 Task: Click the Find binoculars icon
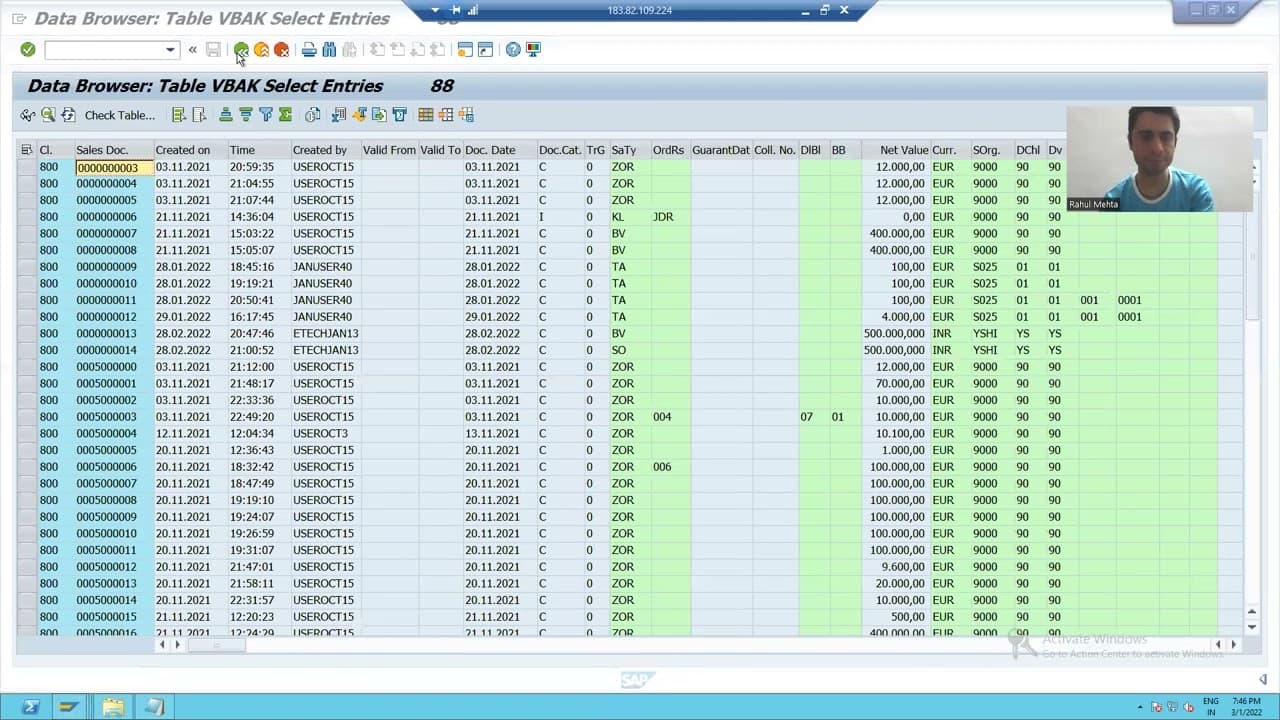pos(329,49)
